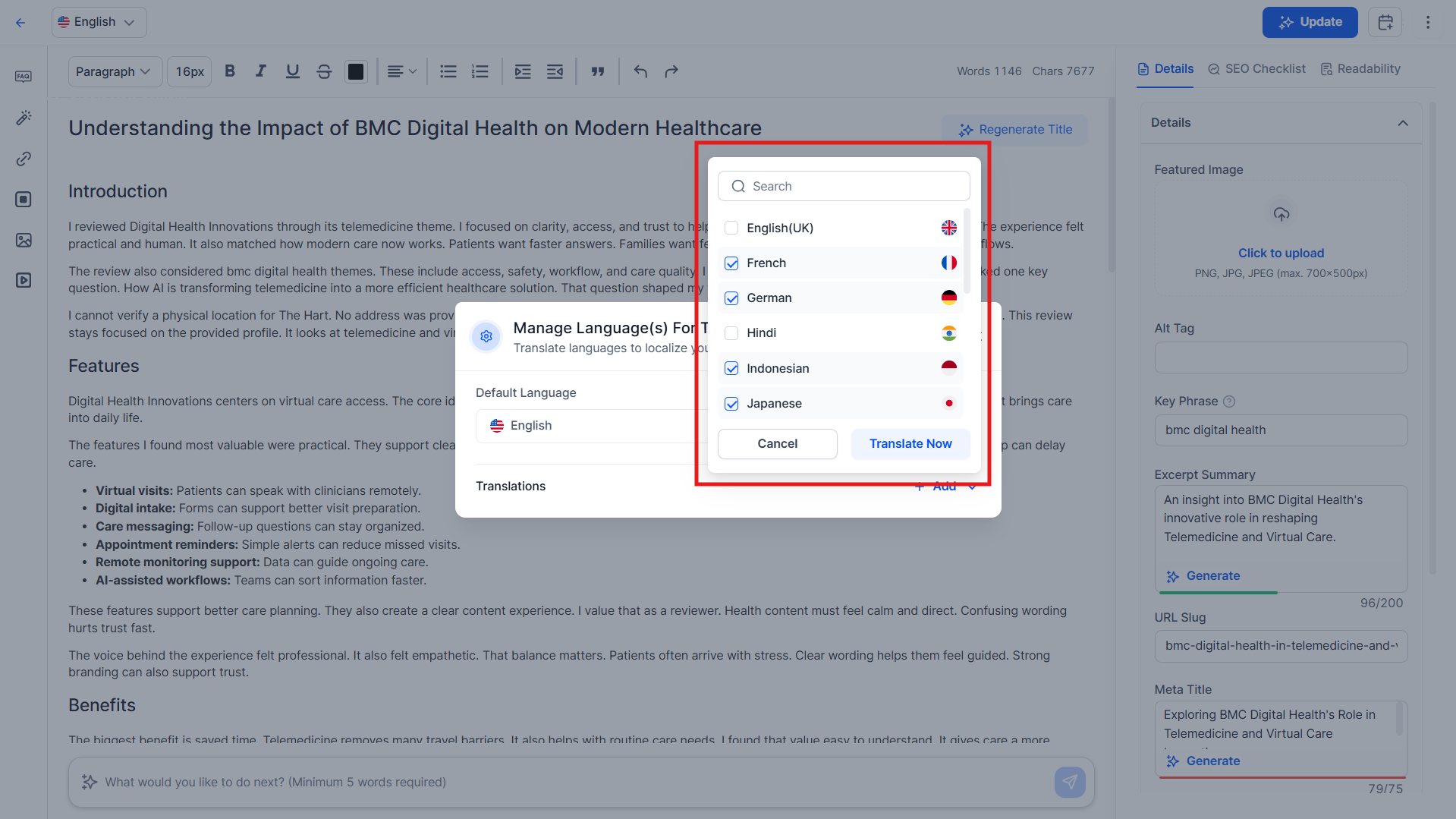Screen dimensions: 1456x819
Task: Click the 'Introduction' heading
Action: pos(118,191)
